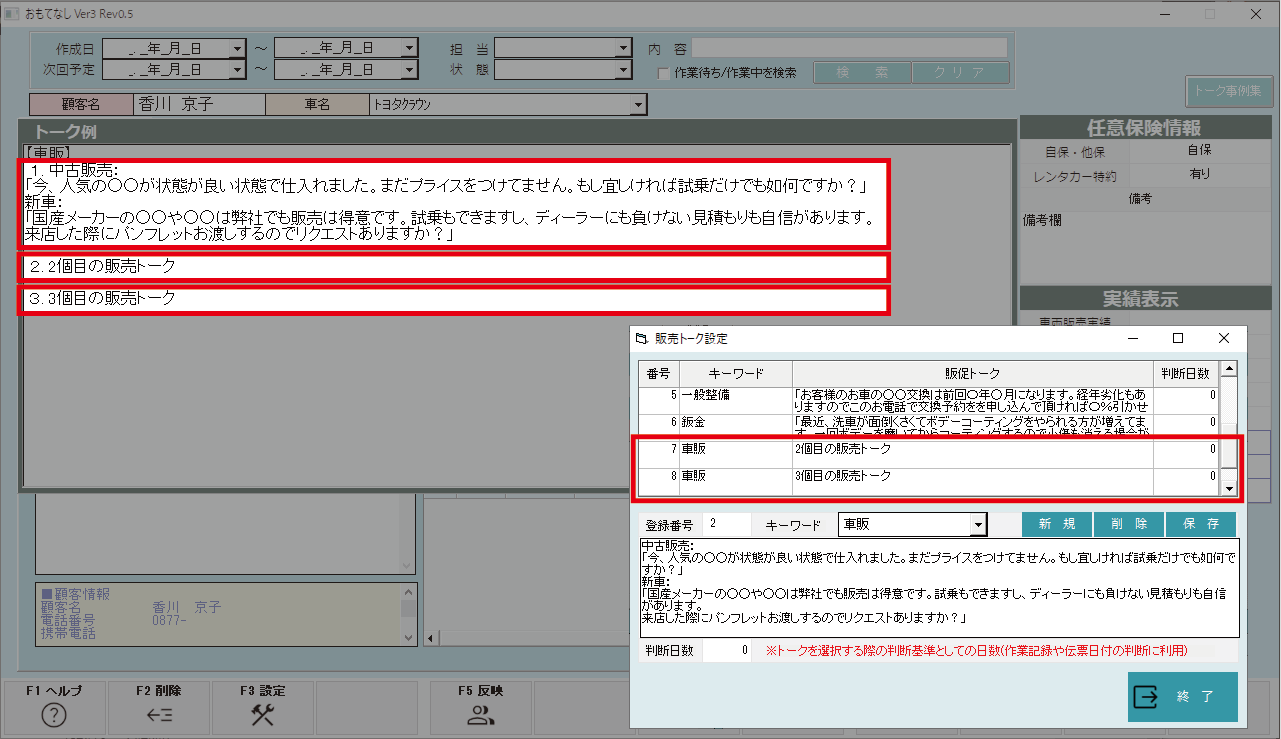
Task: Click the F2 削除 delete icon
Action: point(159,714)
